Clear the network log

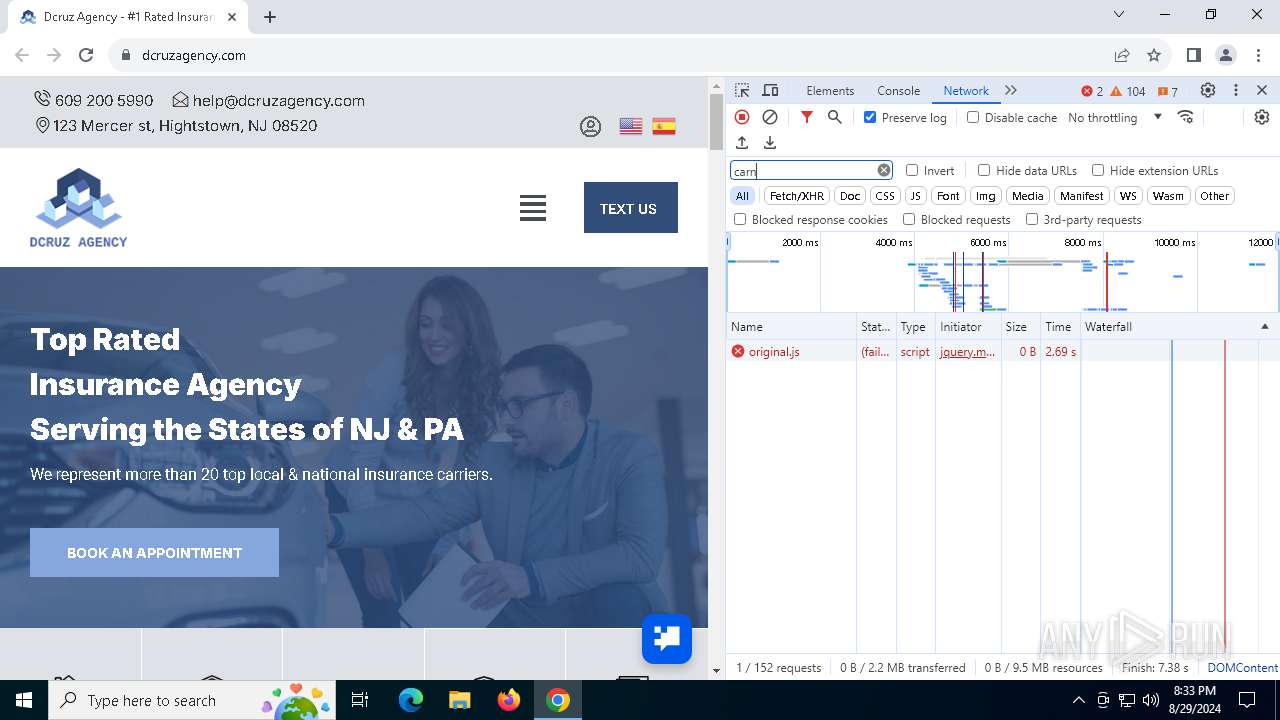[770, 117]
